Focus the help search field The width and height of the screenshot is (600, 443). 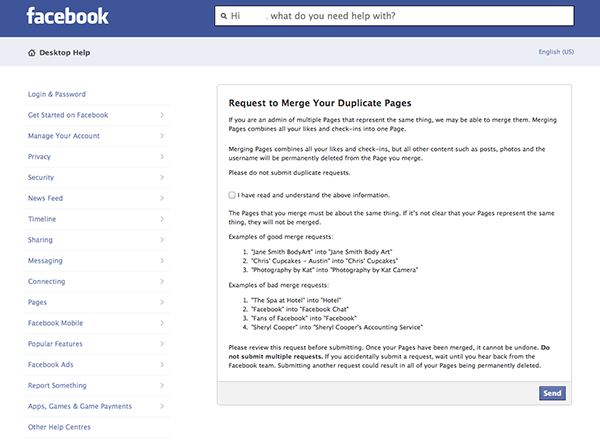[394, 16]
